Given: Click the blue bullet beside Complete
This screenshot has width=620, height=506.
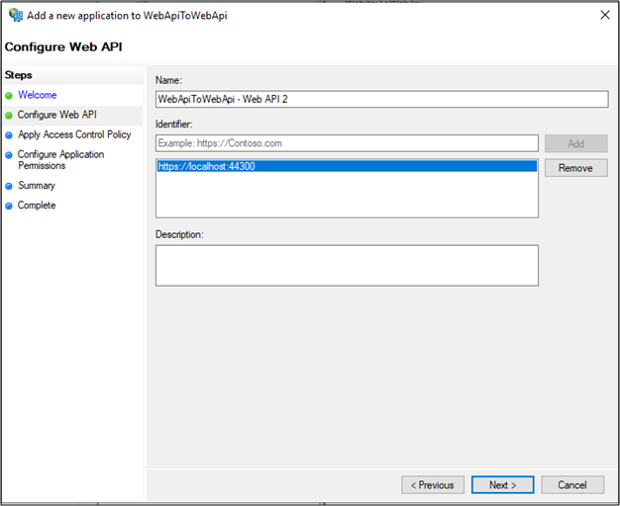Looking at the screenshot, I should pos(9,206).
